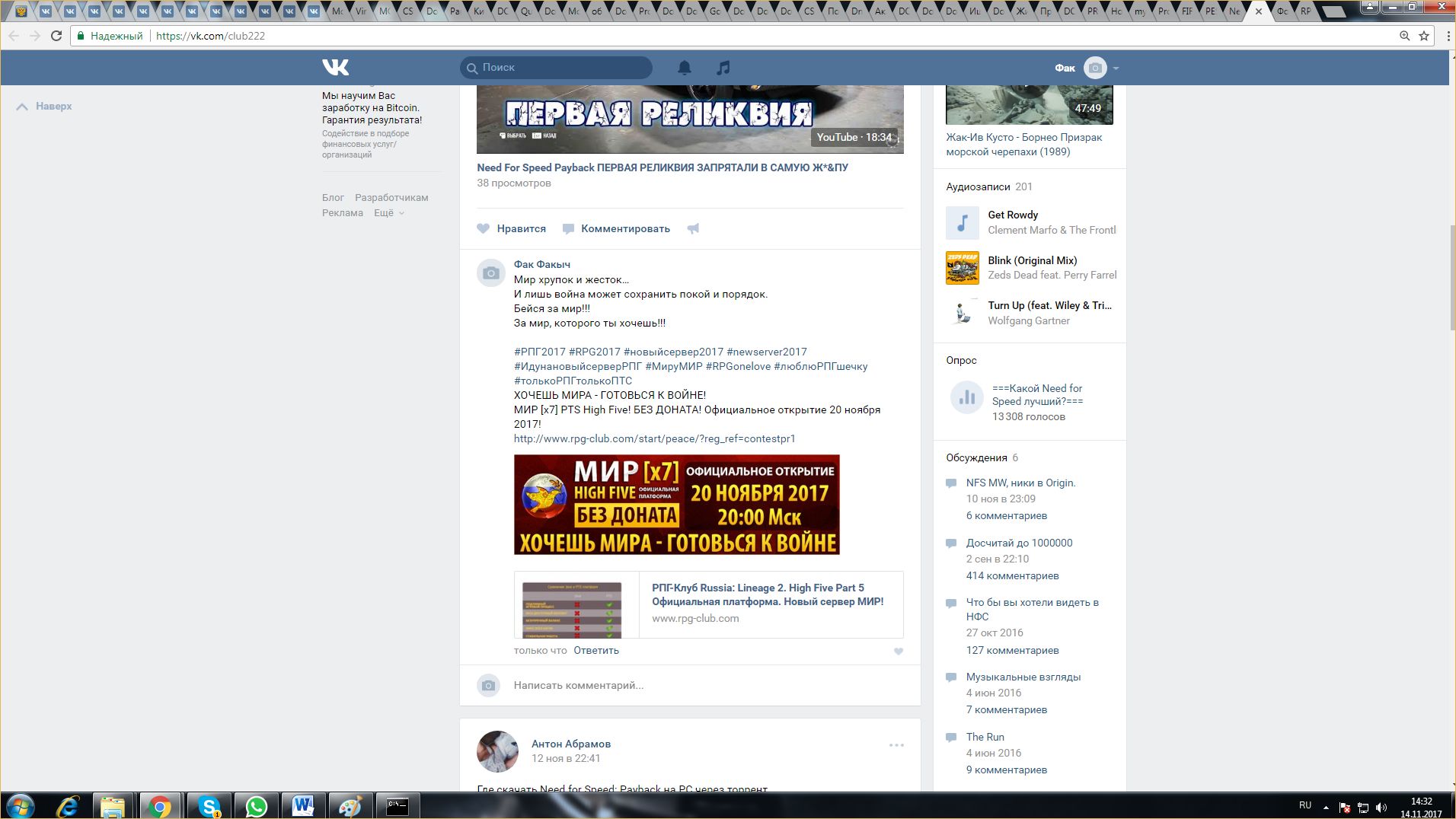The image size is (1456, 819).
Task: Open Internet Explorer from taskbar
Action: [68, 806]
